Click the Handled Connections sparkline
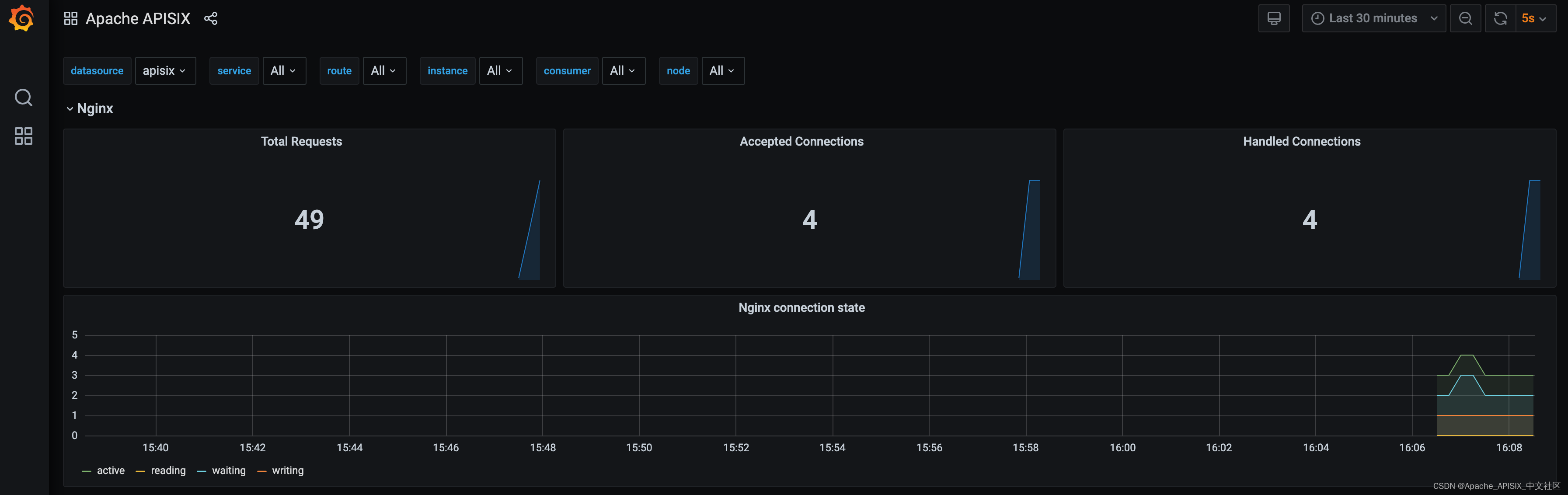1568x495 pixels. [1530, 230]
